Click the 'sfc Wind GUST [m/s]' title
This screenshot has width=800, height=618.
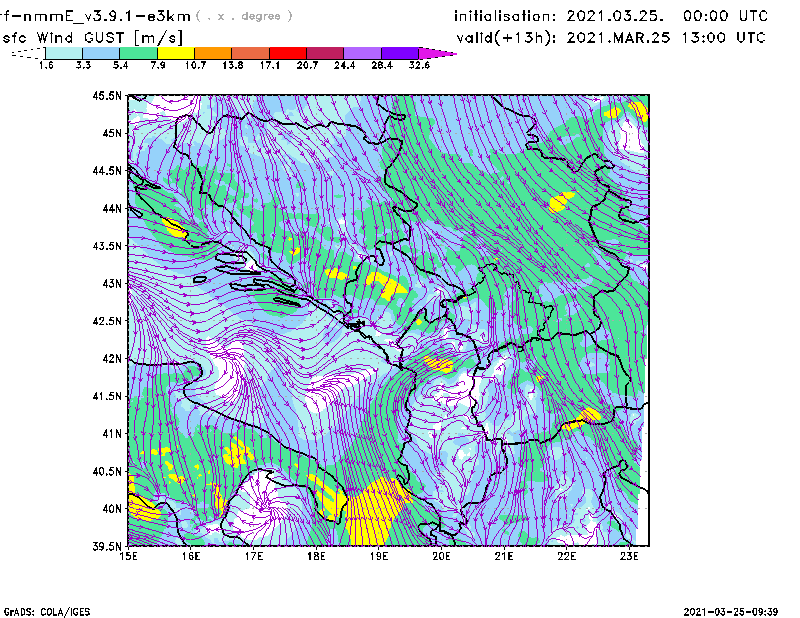pyautogui.click(x=92, y=37)
